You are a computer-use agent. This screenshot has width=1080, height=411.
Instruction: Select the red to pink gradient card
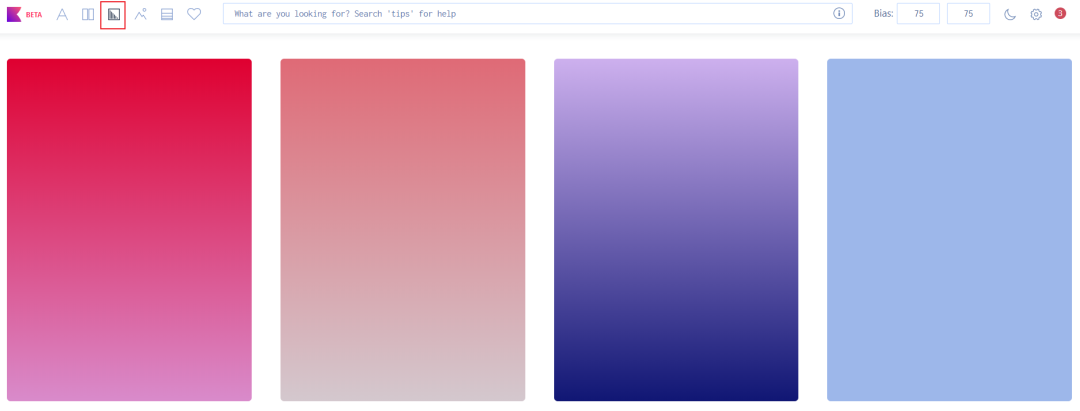coord(129,230)
